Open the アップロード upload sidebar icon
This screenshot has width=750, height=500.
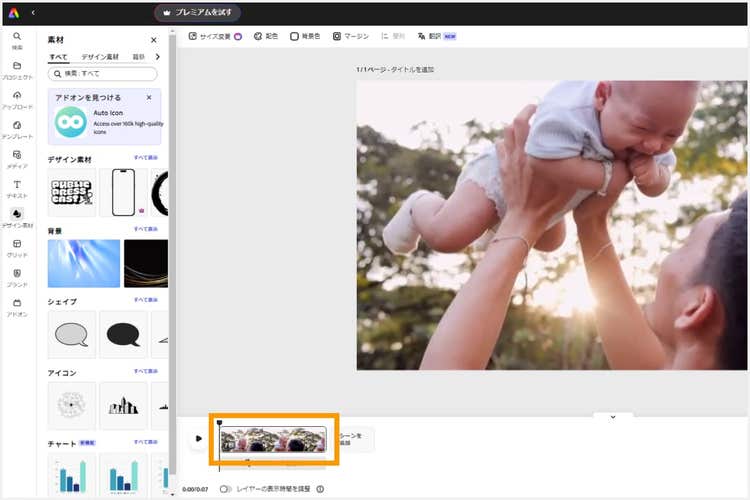(17, 100)
